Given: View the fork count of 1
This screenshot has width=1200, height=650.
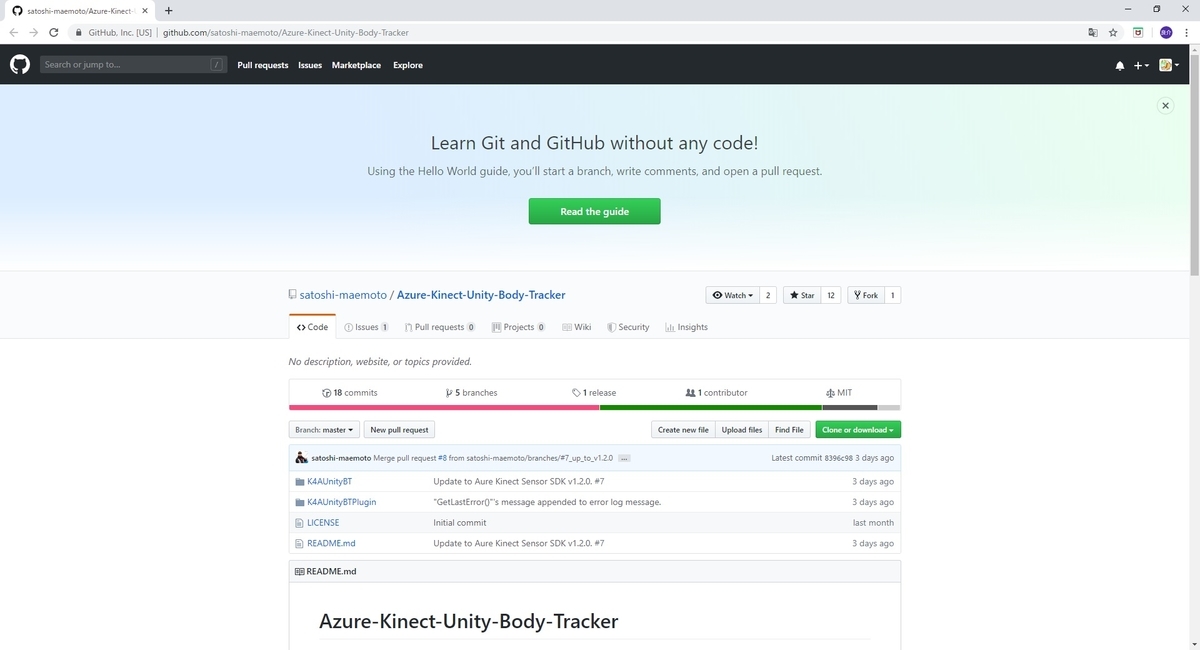Looking at the screenshot, I should [892, 295].
